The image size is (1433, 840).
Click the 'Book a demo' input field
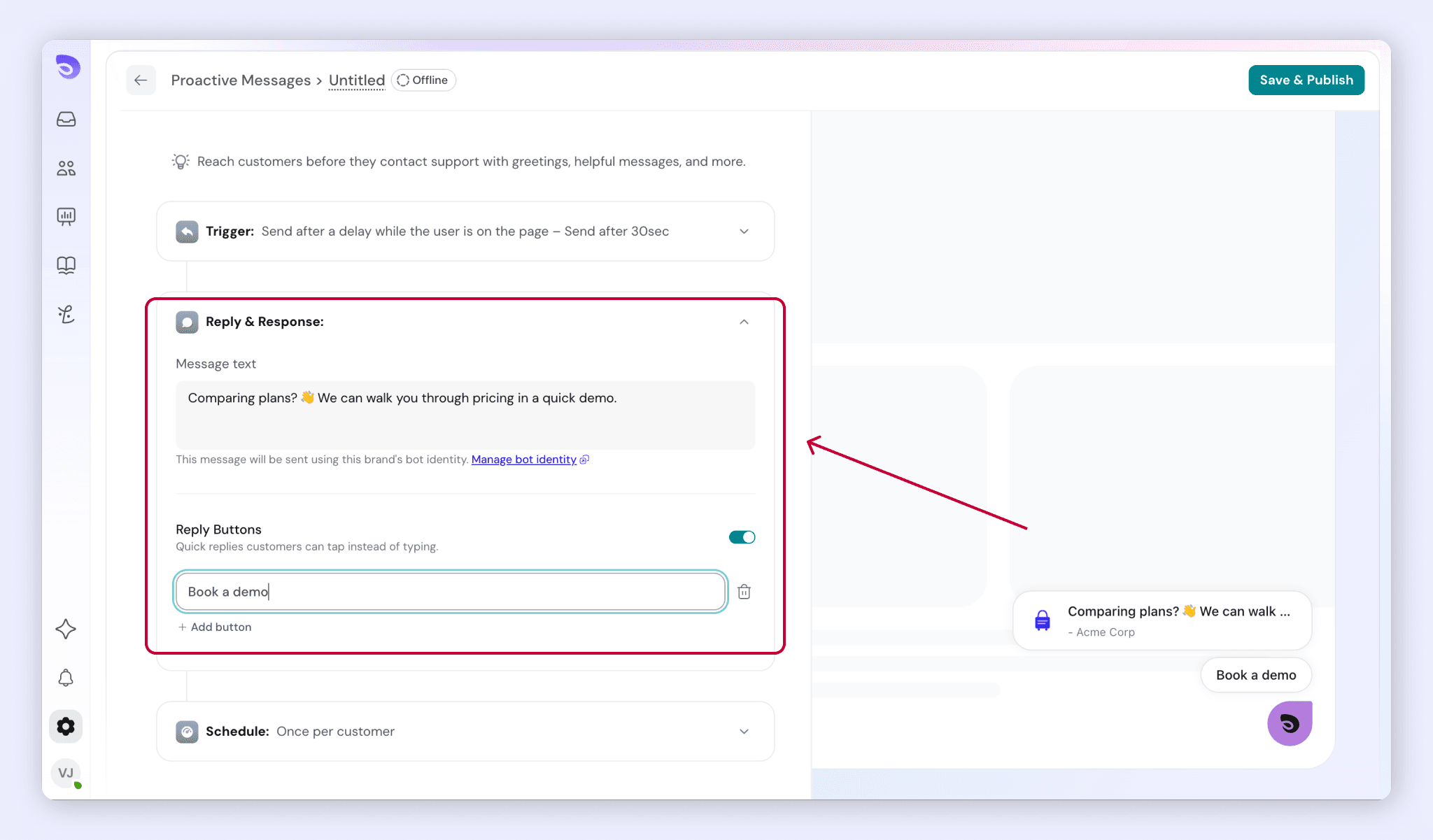pyautogui.click(x=451, y=592)
